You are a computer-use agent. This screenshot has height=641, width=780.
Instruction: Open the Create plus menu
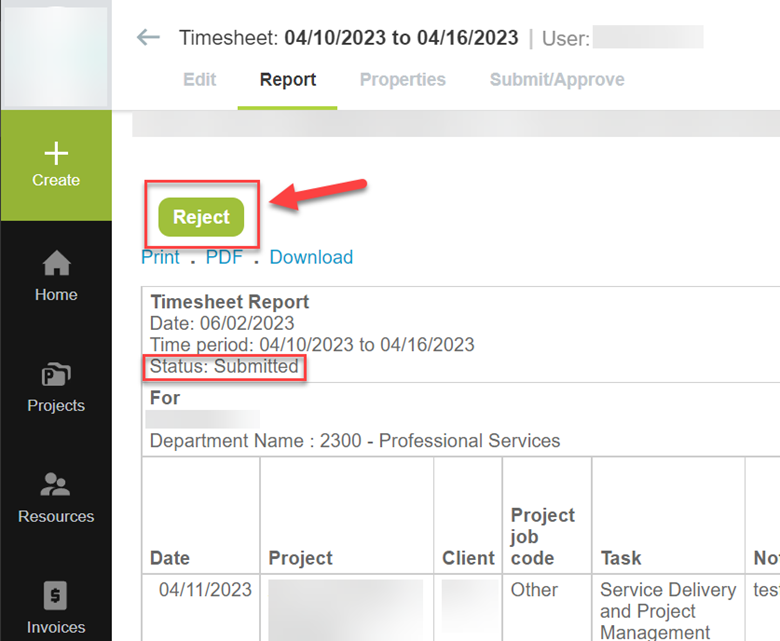(x=56, y=165)
